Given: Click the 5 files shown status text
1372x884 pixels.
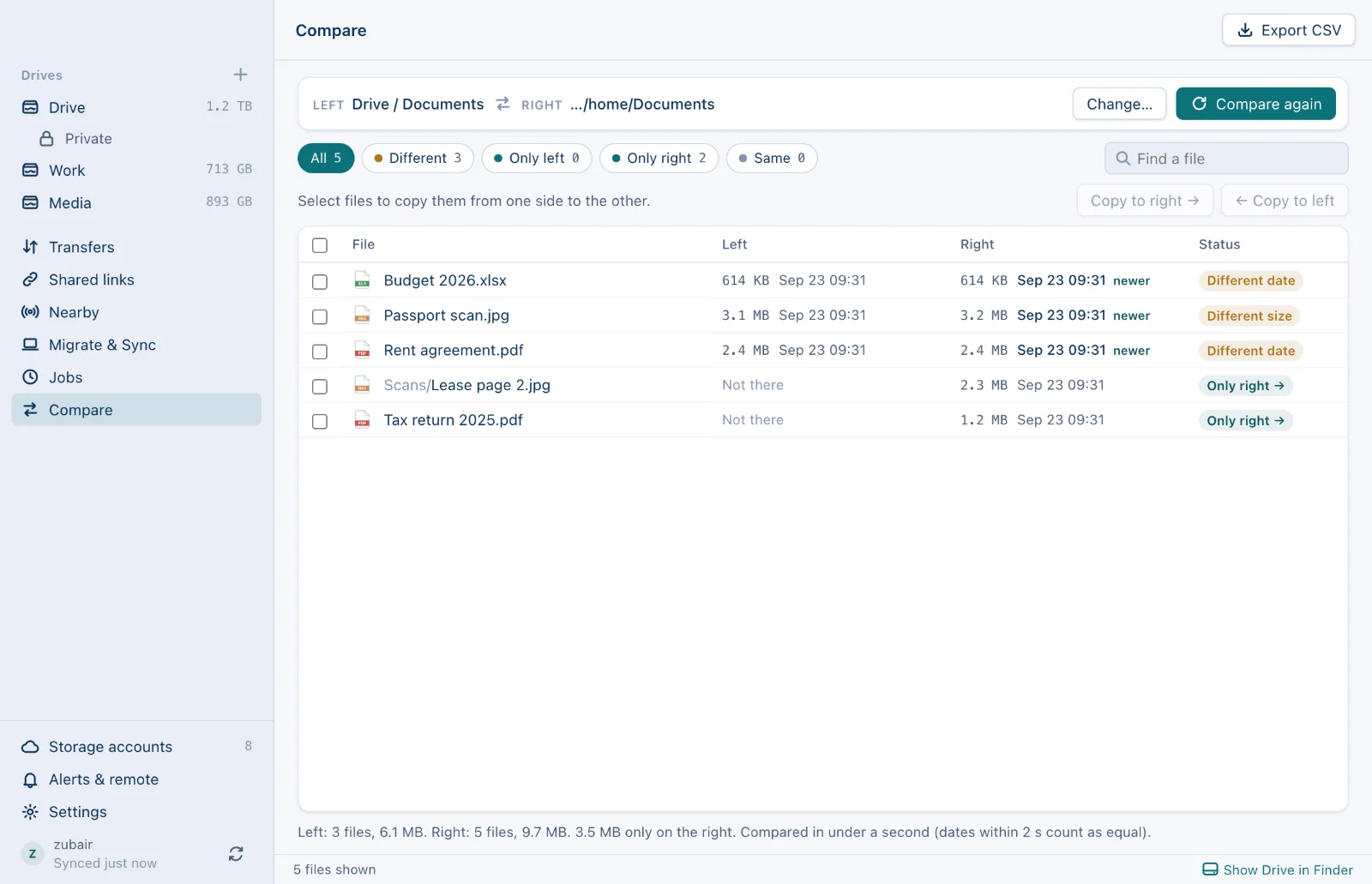Looking at the screenshot, I should pyautogui.click(x=334, y=869).
